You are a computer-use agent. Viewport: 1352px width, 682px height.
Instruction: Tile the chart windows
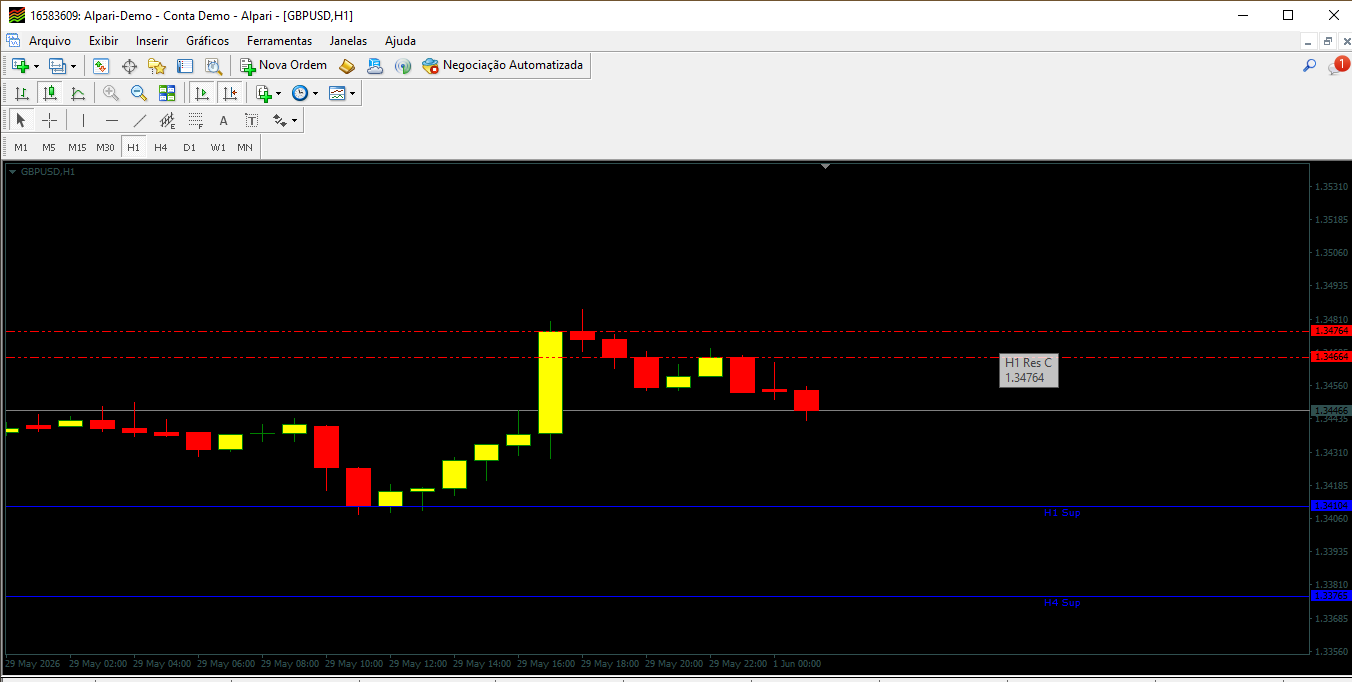[167, 93]
